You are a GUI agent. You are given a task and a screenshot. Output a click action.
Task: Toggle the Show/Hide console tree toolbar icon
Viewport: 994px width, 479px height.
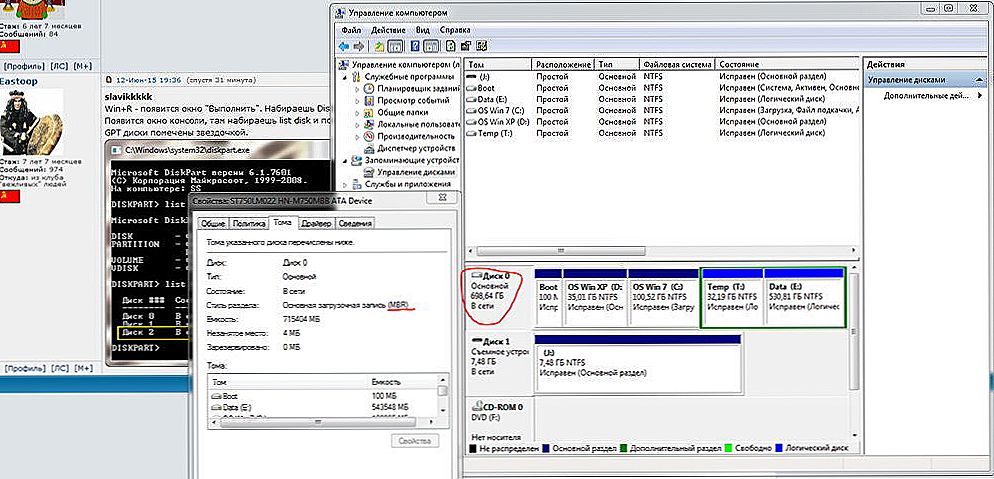395,46
